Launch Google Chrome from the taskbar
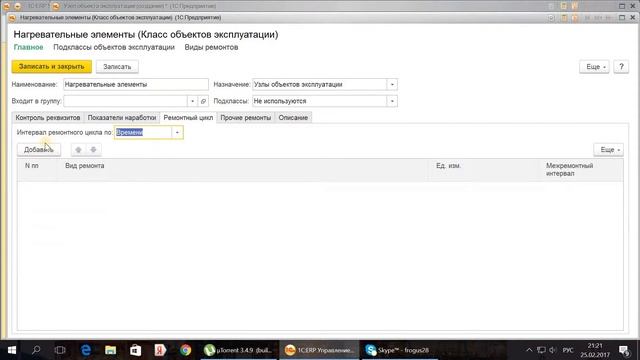The width and height of the screenshot is (640, 360). (185, 350)
